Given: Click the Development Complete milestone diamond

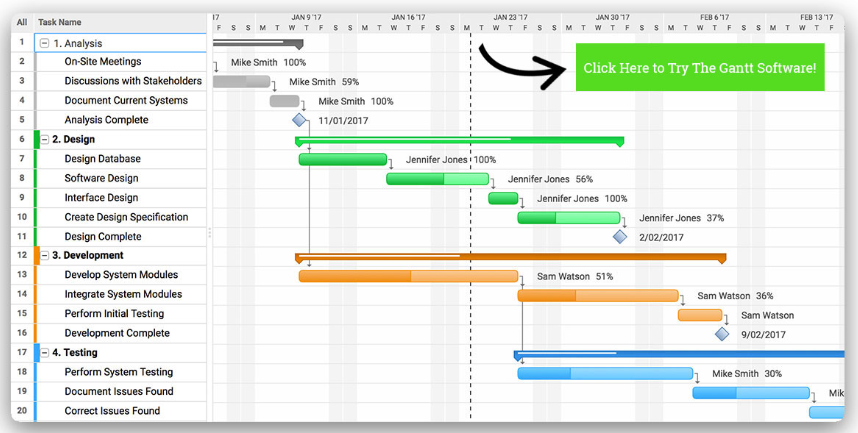Looking at the screenshot, I should coord(722,334).
